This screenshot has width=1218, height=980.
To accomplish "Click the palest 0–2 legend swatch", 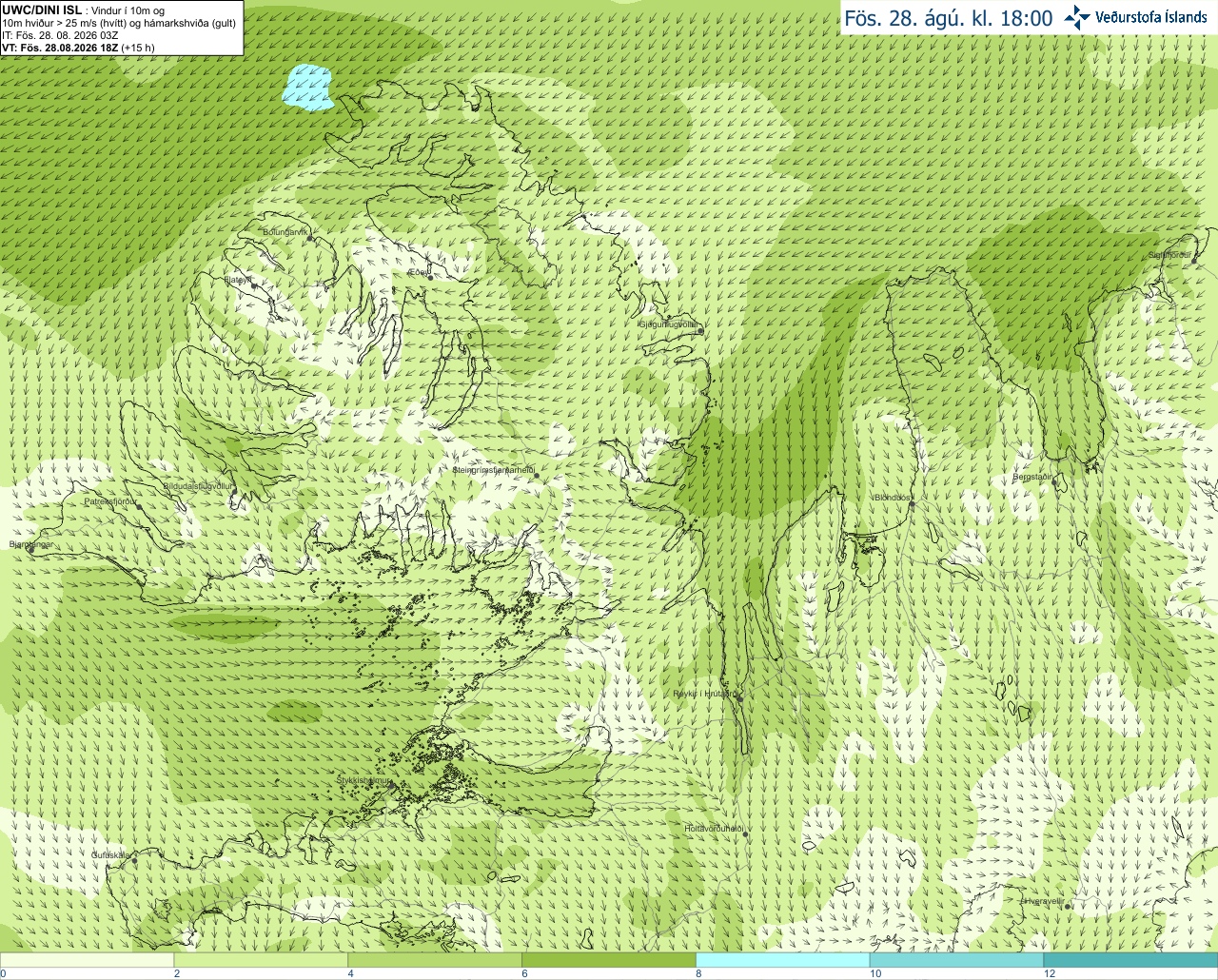I will 87,960.
